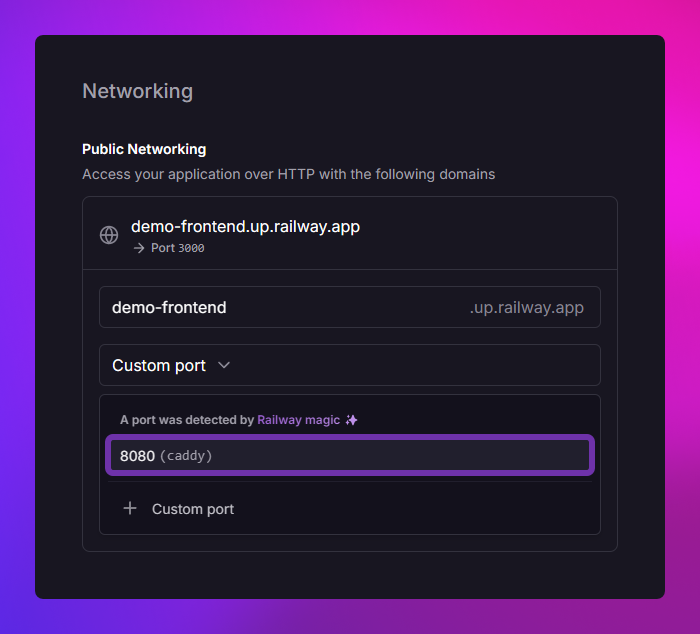Screen dimensions: 700x634
Task: Click the Networking section title
Action: click(x=138, y=91)
